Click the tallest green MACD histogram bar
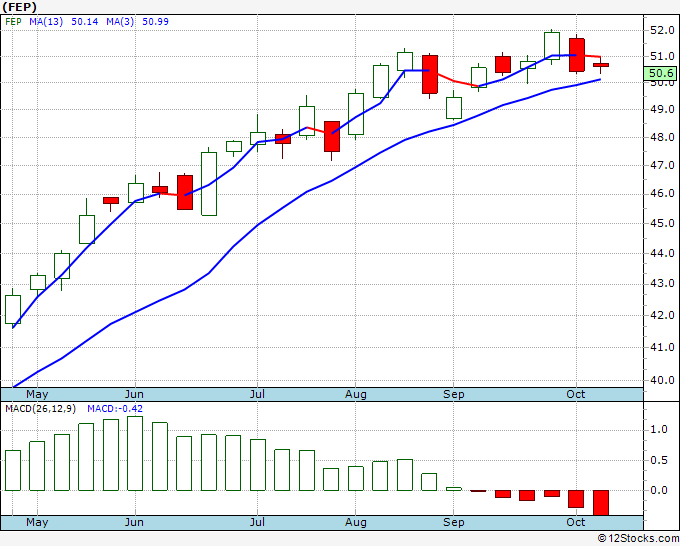This screenshot has width=680, height=546. pos(135,454)
